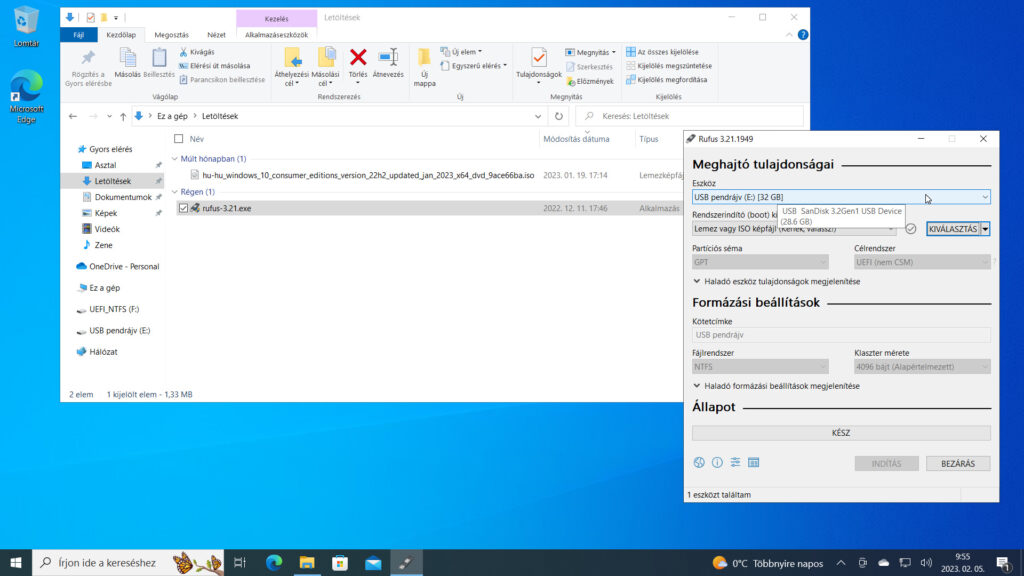Uncheck the rufus-3.21.exe checkbox
Viewport: 1024px width, 576px height.
point(183,208)
